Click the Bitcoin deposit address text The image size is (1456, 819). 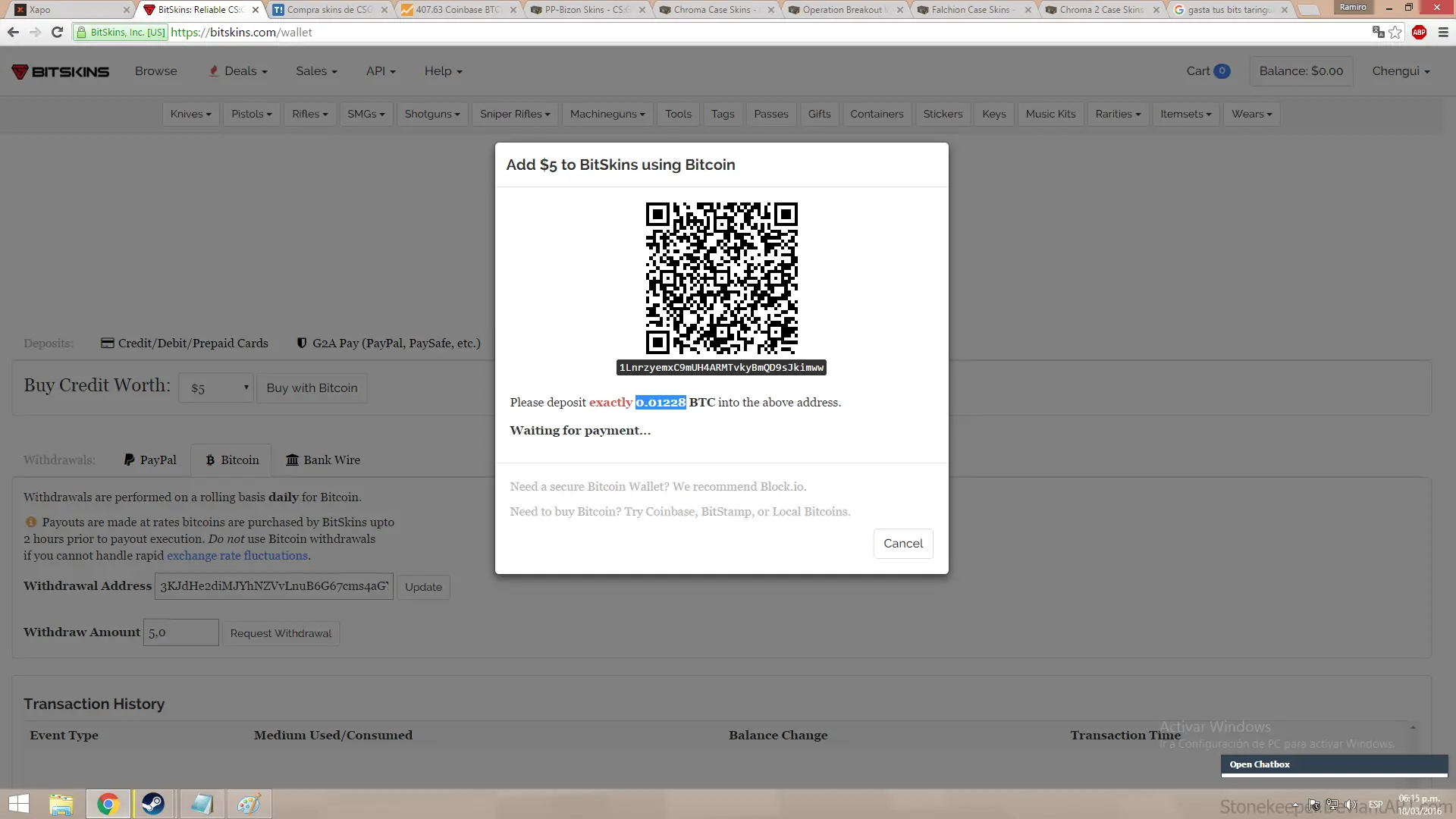721,368
